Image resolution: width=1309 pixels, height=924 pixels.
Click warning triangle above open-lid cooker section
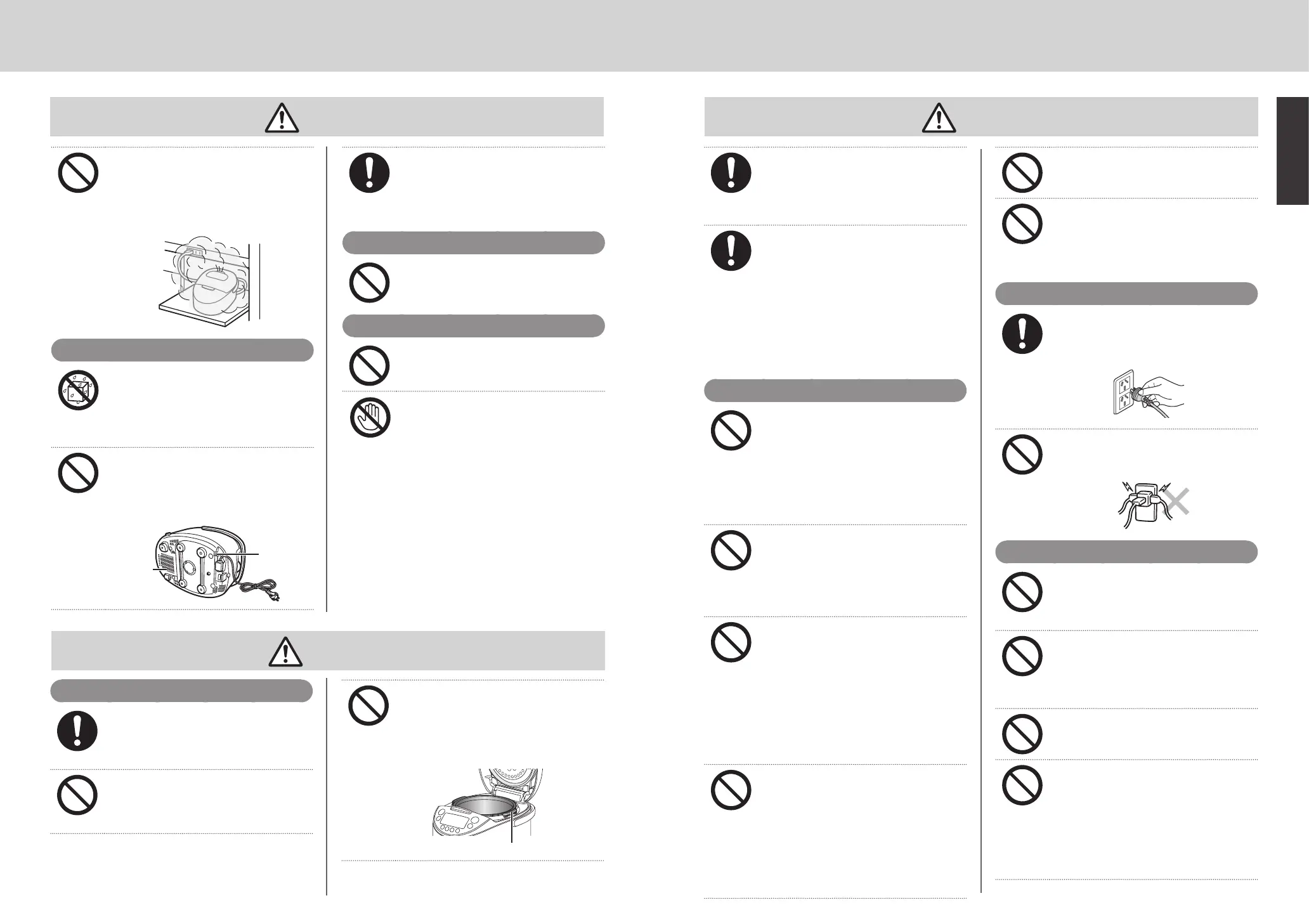click(286, 651)
